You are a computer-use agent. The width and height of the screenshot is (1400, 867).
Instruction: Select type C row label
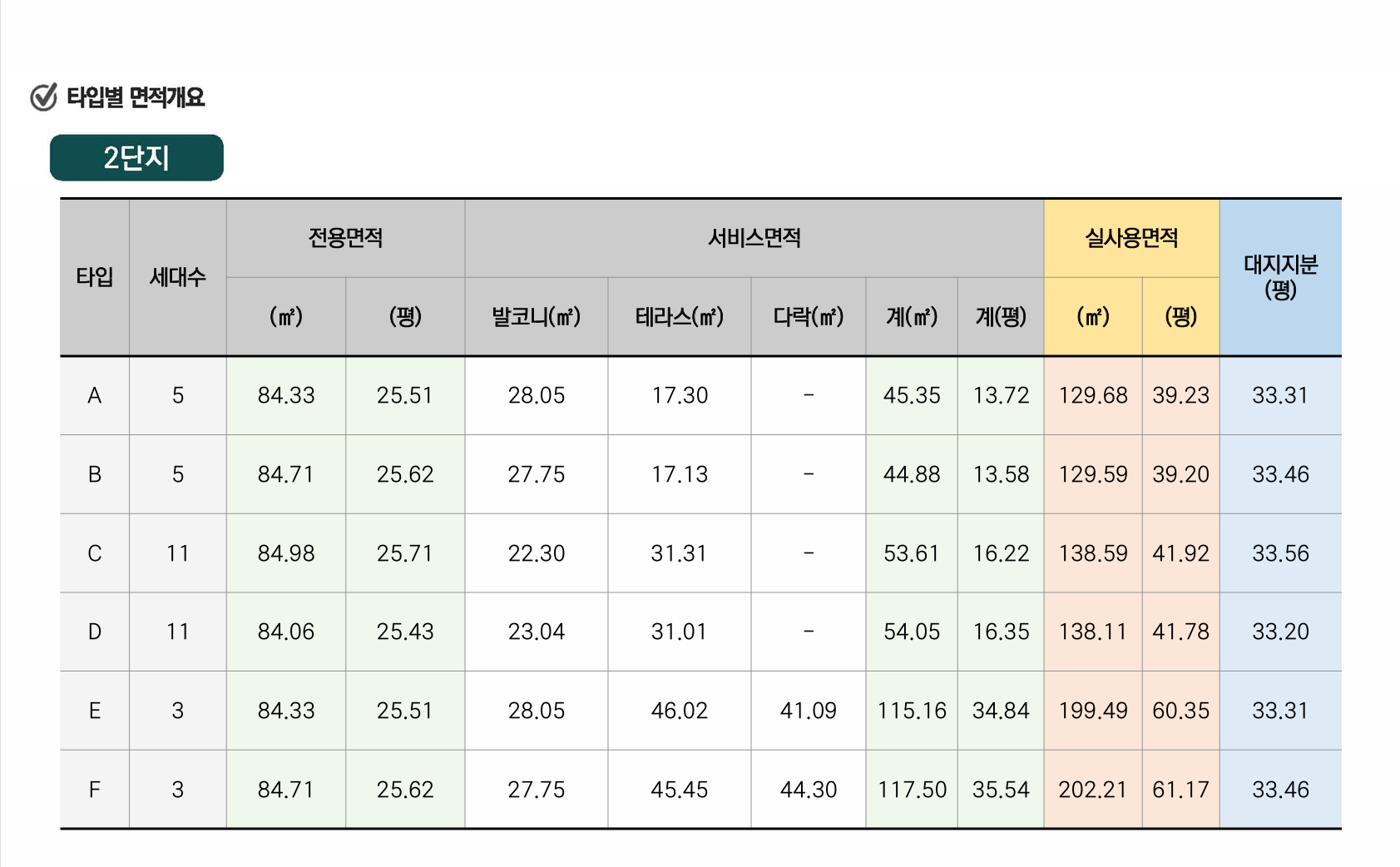(94, 553)
